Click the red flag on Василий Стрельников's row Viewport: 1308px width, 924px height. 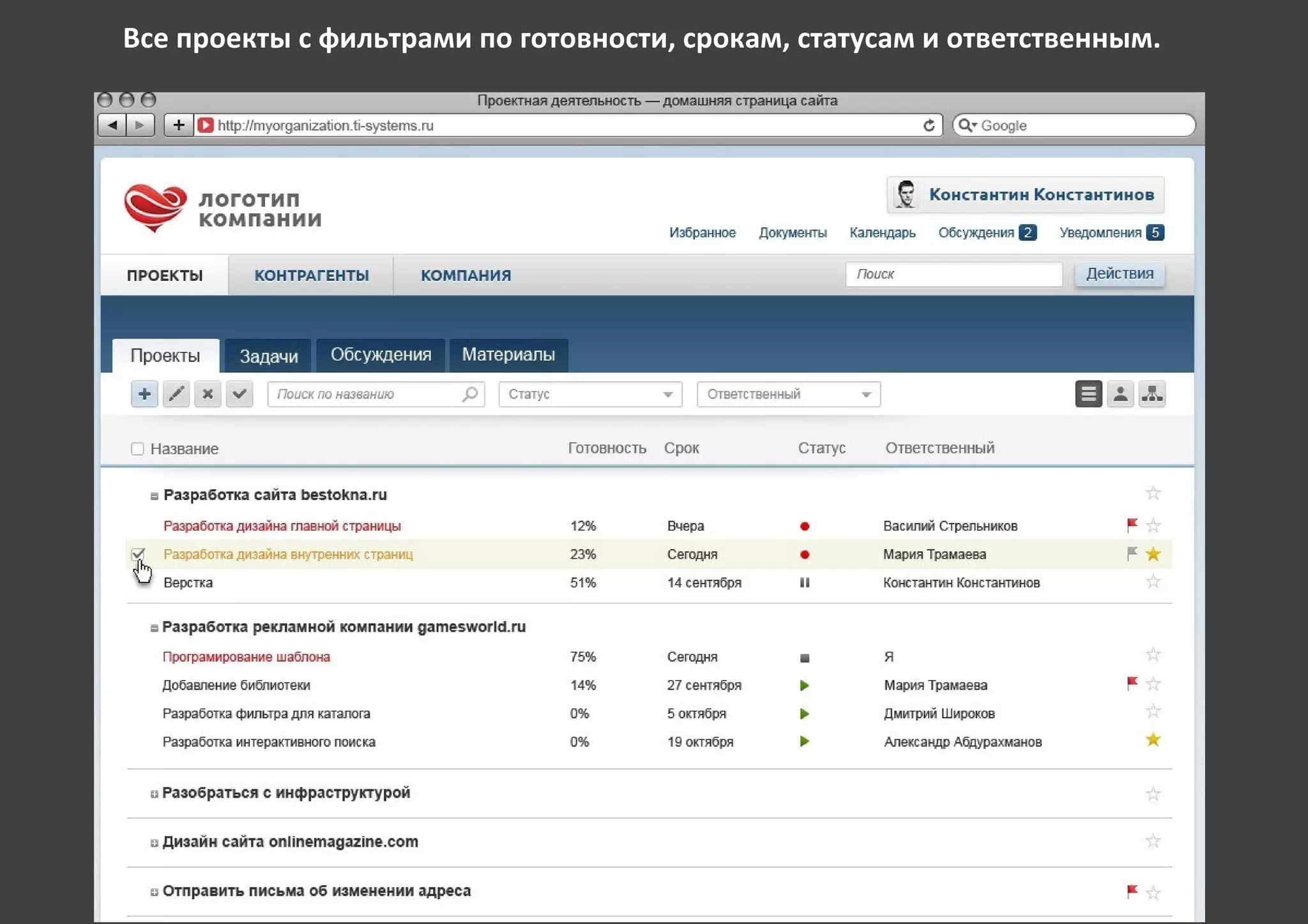point(1132,526)
